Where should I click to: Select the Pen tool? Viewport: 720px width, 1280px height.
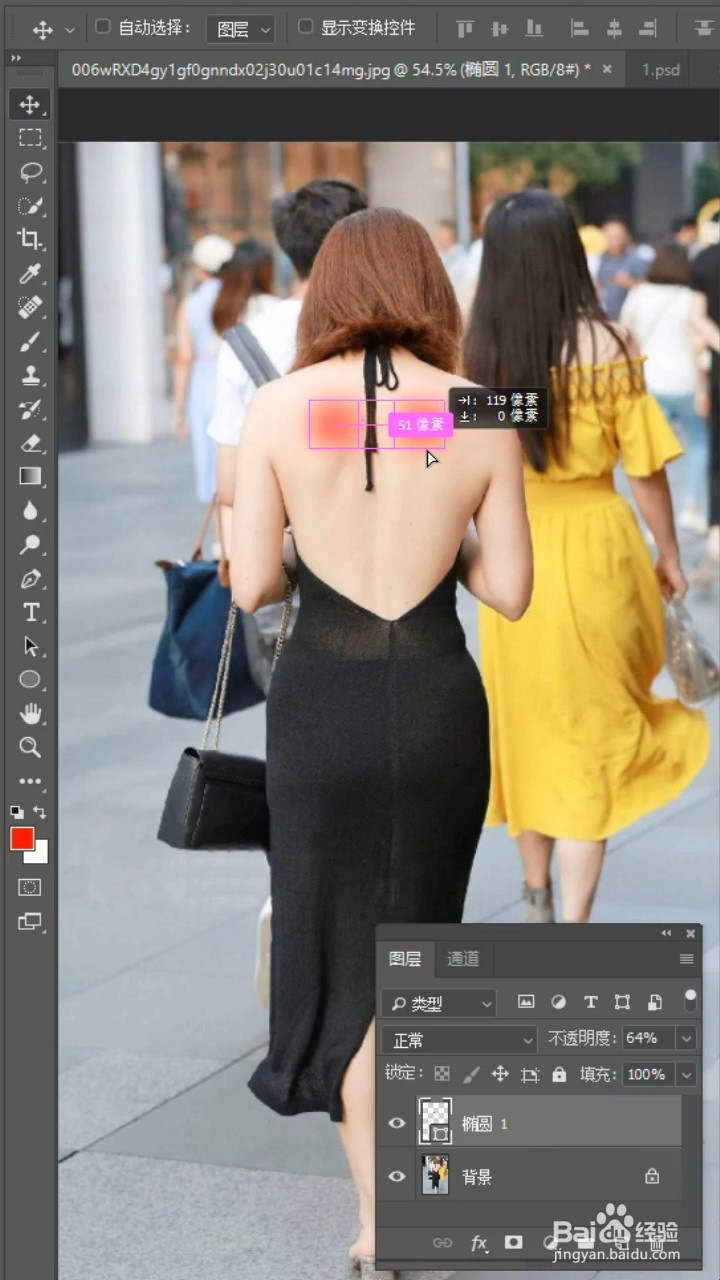click(30, 579)
